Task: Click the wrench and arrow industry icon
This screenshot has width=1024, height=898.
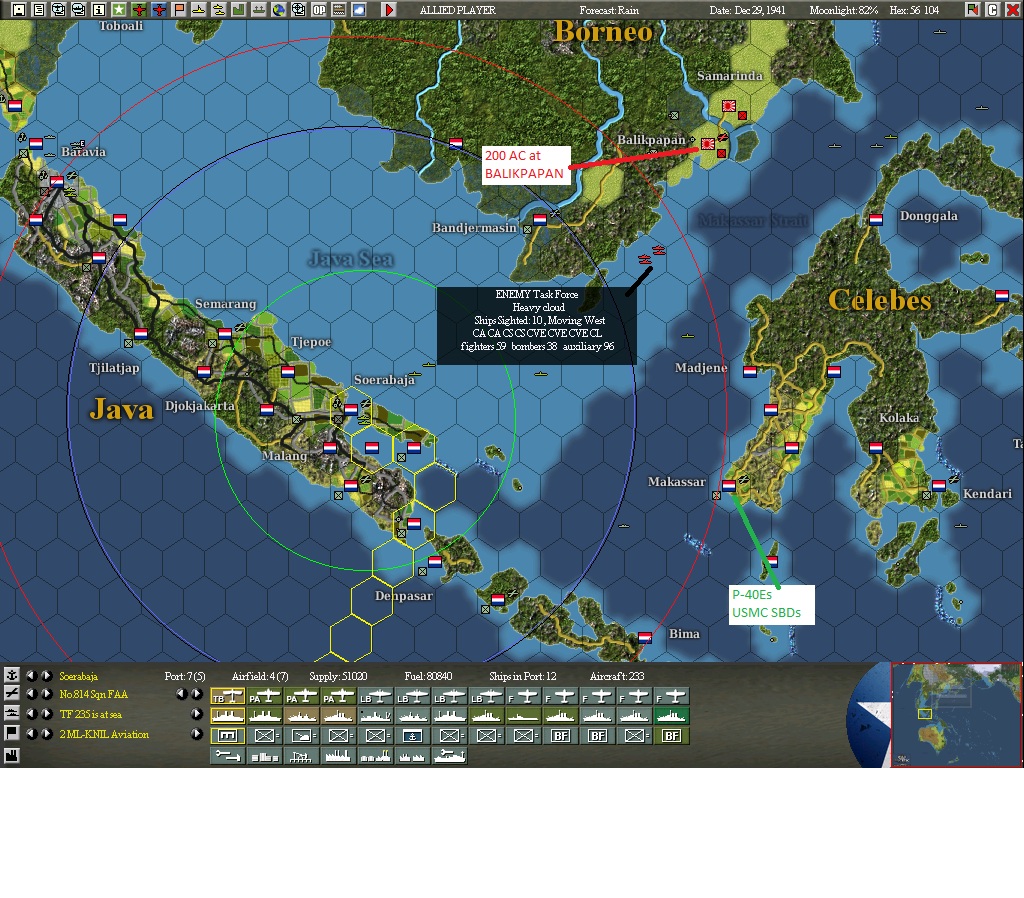Action: (x=228, y=756)
